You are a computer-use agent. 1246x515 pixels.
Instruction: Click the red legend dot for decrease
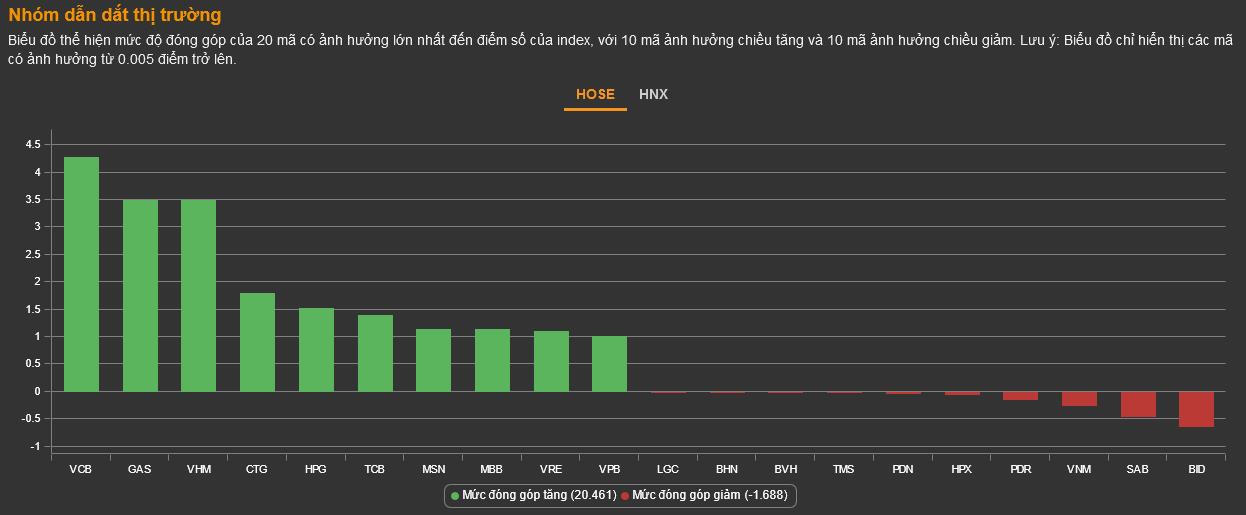click(625, 495)
